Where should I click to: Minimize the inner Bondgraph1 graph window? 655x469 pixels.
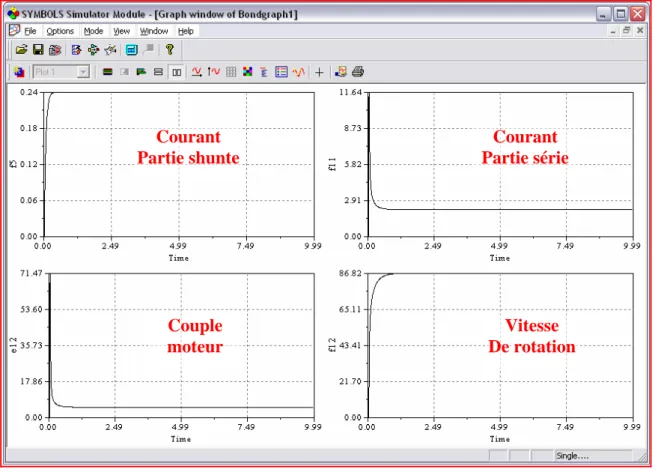coord(613,31)
